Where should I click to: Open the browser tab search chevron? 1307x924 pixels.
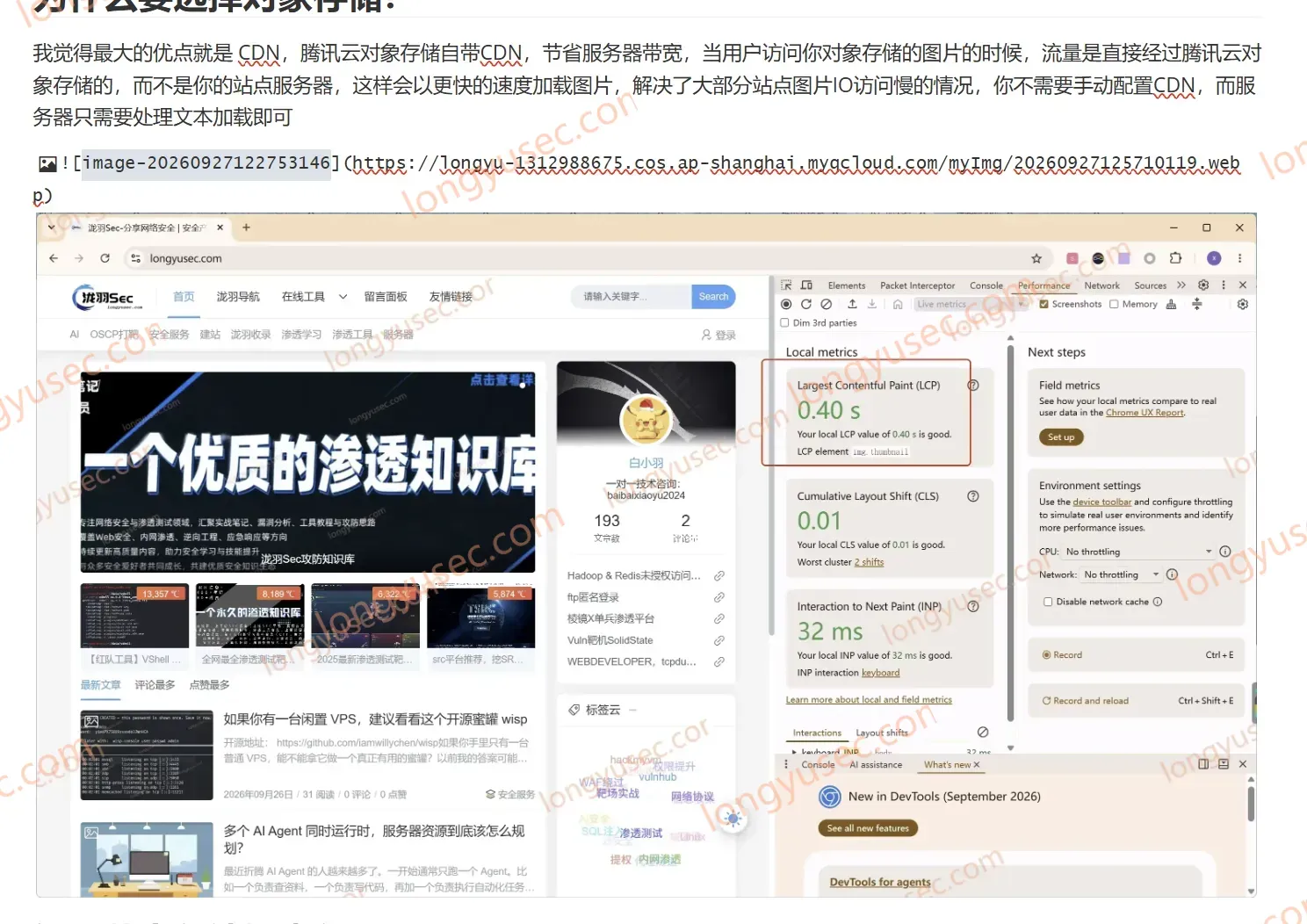coord(52,227)
